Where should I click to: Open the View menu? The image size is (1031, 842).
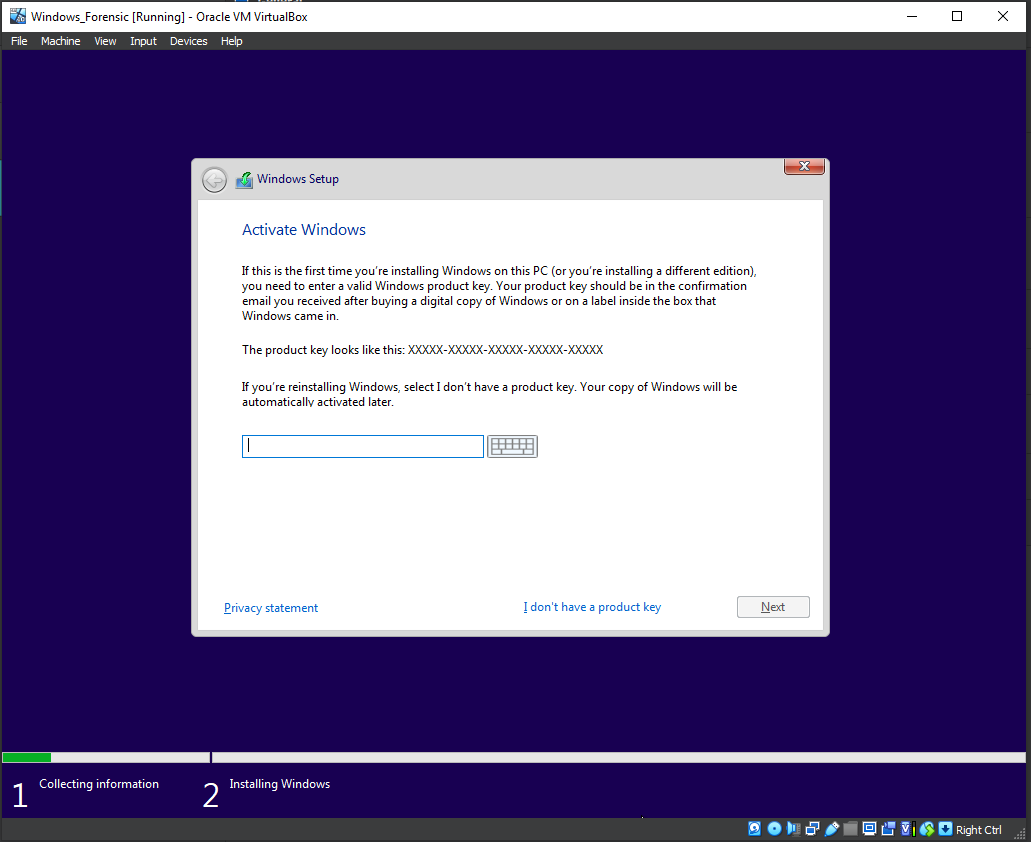(105, 41)
